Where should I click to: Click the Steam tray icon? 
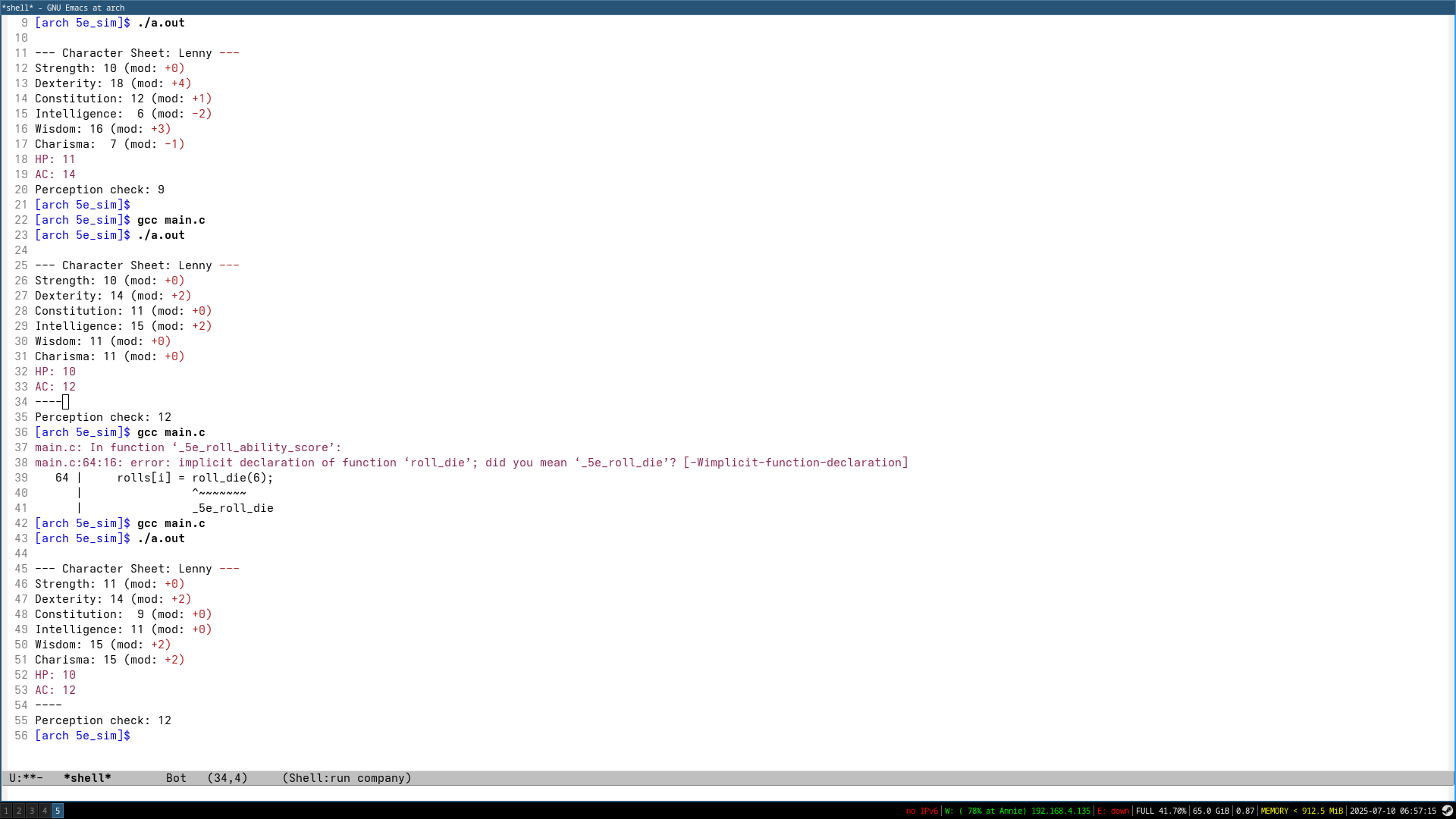coord(1447,811)
